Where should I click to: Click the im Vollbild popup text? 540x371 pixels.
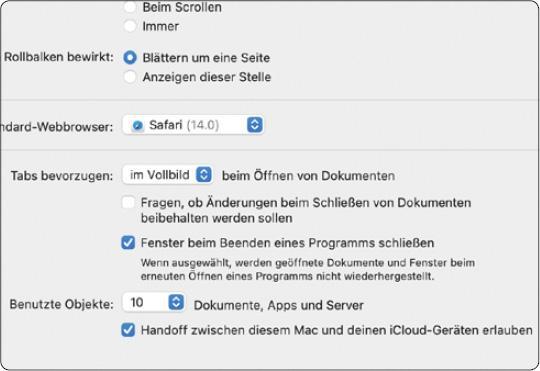(160, 175)
